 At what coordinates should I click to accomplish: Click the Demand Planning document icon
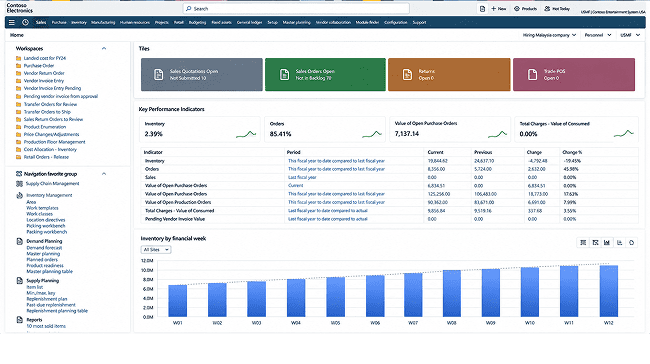click(x=19, y=241)
